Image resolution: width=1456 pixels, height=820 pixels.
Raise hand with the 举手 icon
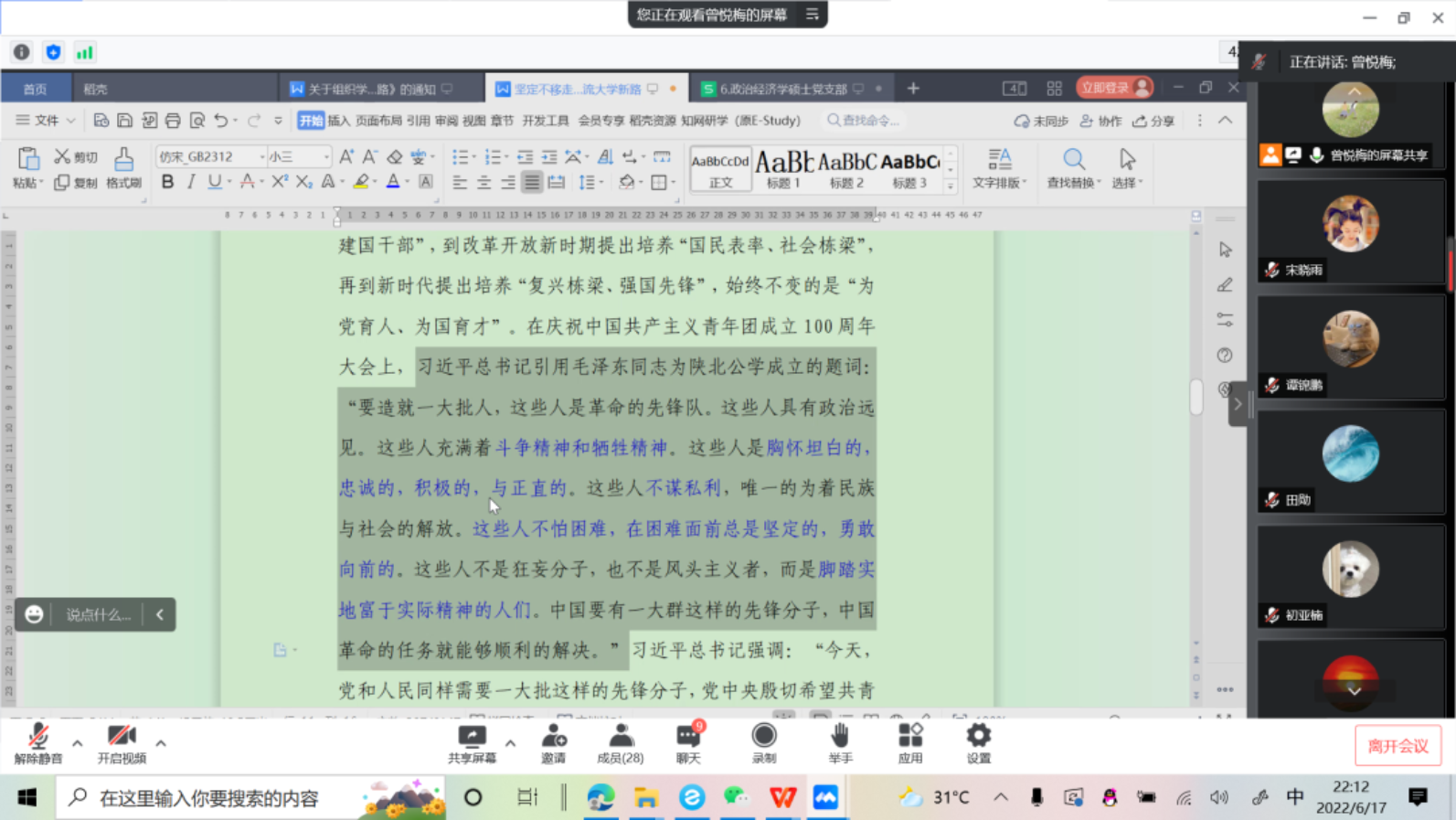coord(840,743)
